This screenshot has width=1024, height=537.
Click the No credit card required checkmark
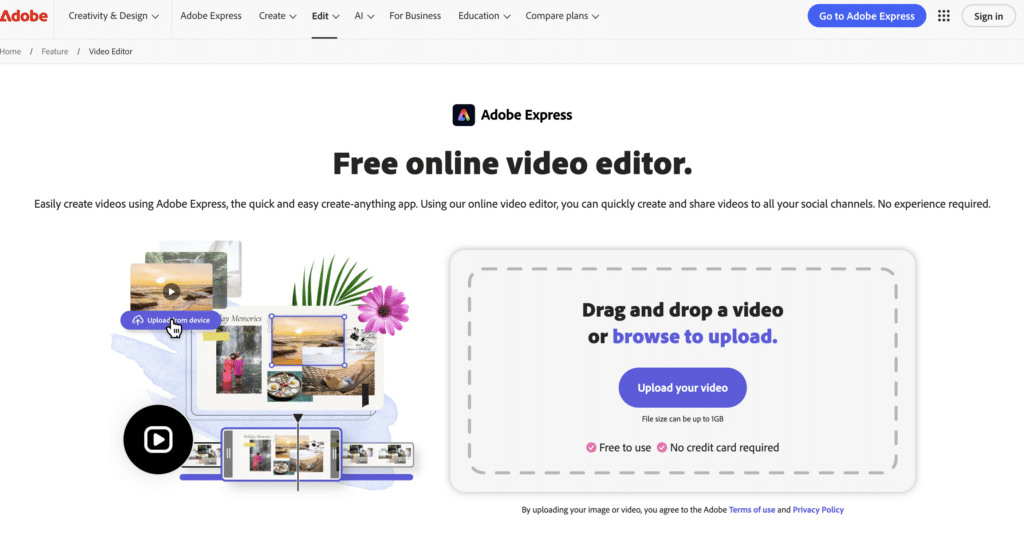tap(662, 447)
